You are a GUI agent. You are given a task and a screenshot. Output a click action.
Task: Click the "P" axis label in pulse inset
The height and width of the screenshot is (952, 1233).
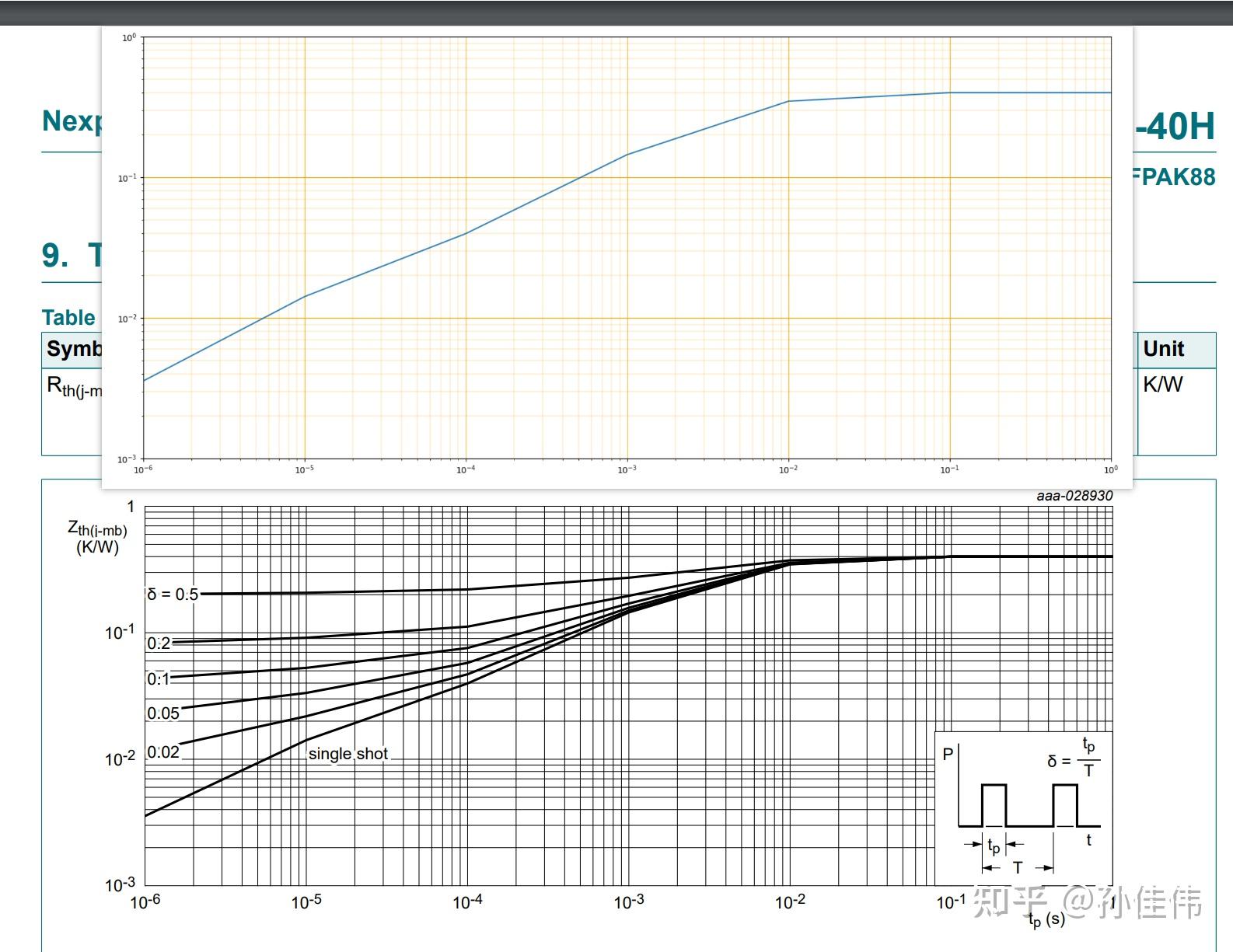[948, 754]
